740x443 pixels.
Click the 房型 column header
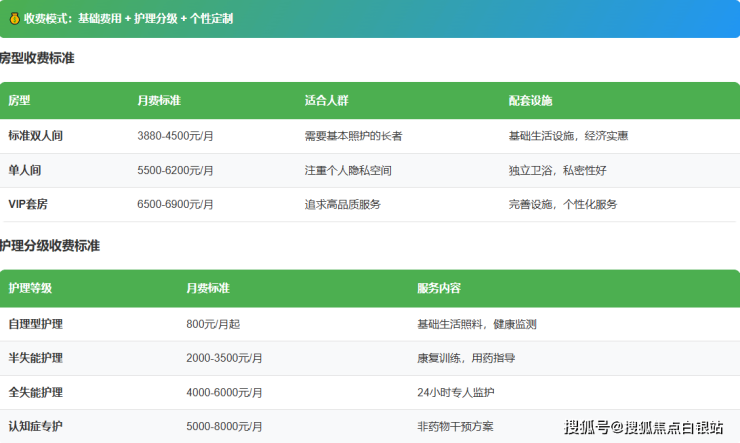pos(19,101)
